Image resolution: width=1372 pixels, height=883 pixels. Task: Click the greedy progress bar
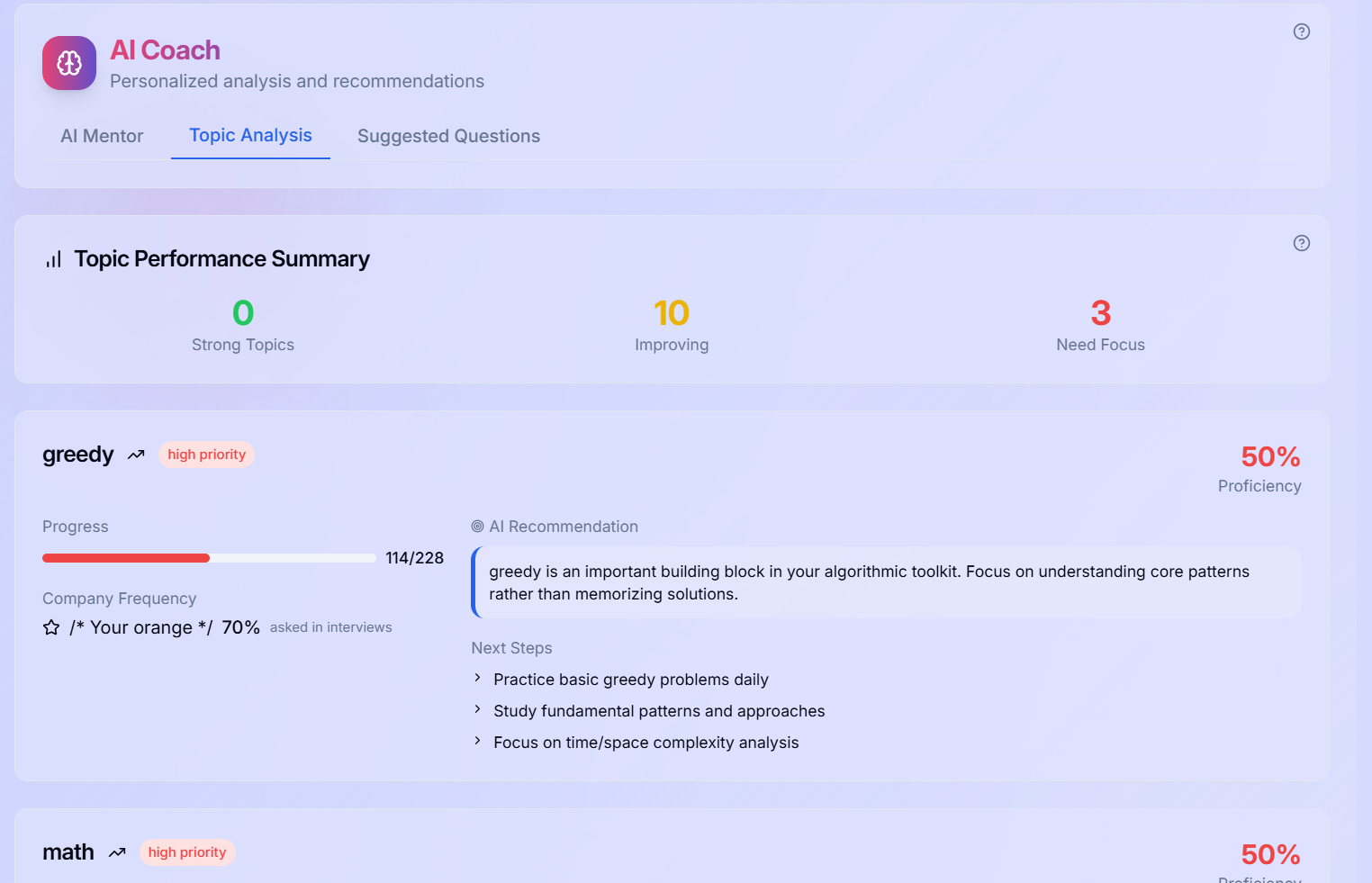tap(209, 558)
